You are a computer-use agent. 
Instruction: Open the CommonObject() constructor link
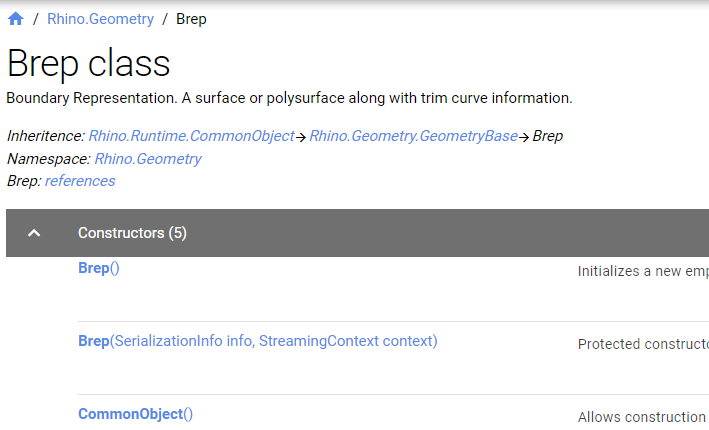[135, 414]
